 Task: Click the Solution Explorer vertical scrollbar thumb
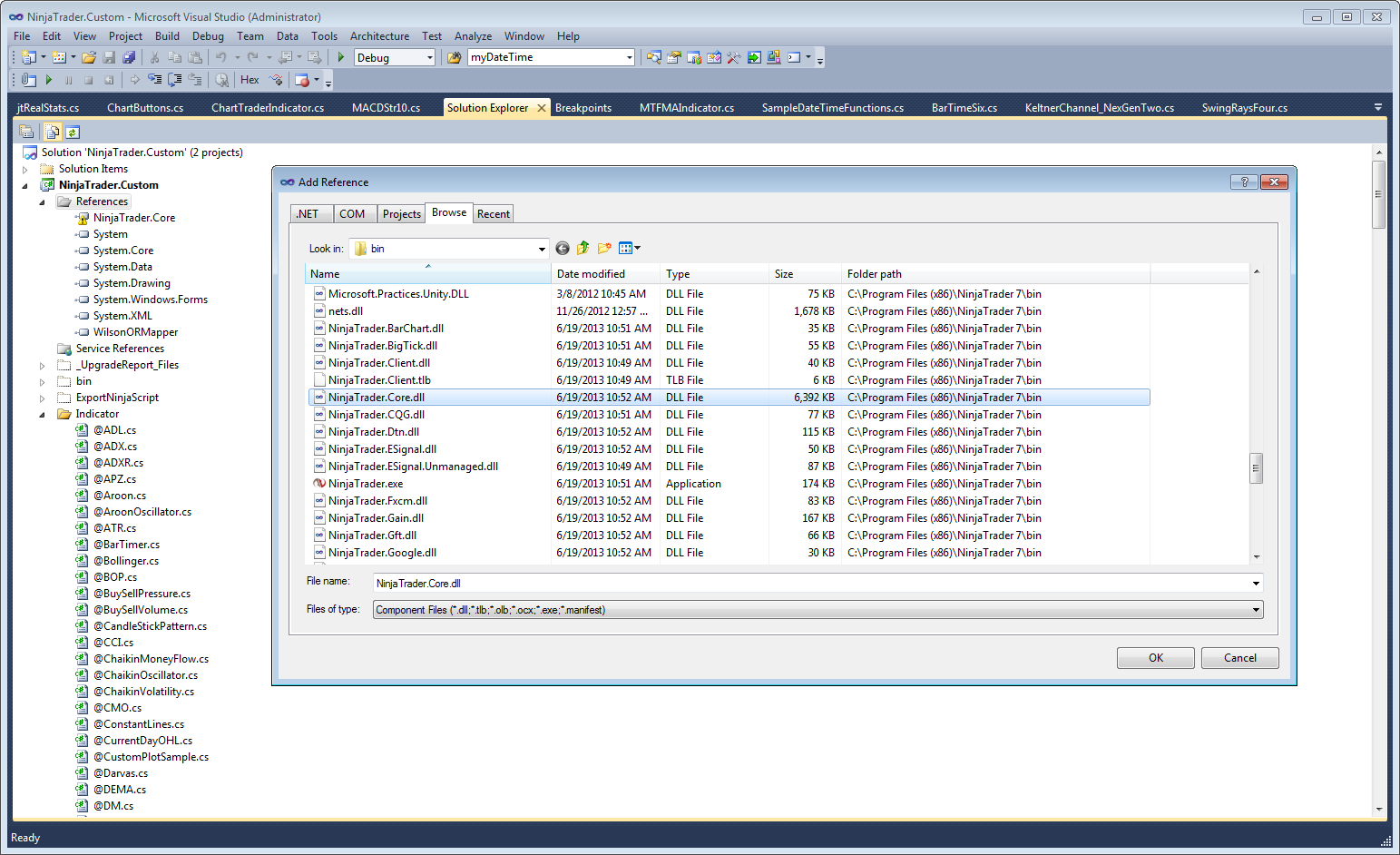point(1378,194)
